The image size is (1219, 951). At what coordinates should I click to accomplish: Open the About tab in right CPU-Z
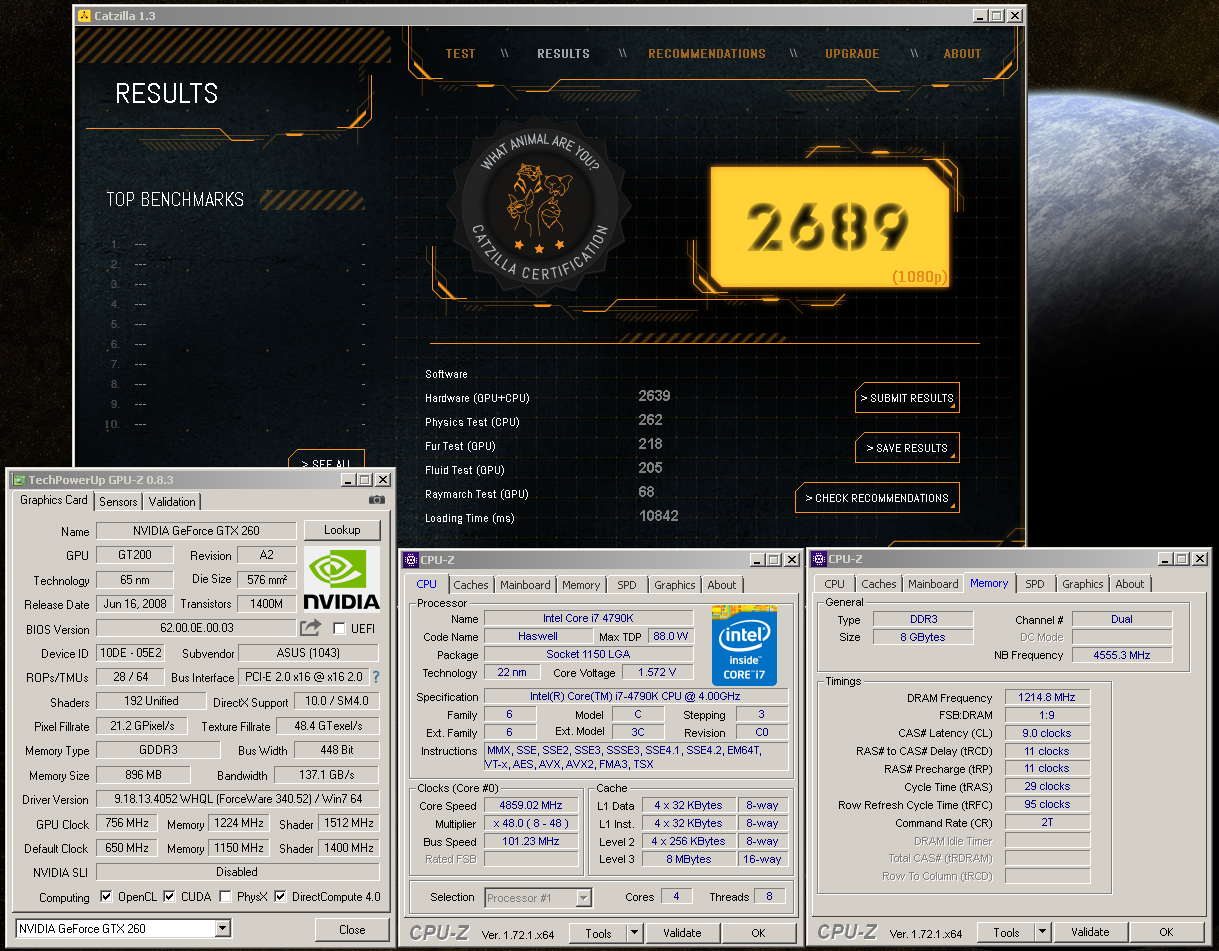(x=1130, y=584)
